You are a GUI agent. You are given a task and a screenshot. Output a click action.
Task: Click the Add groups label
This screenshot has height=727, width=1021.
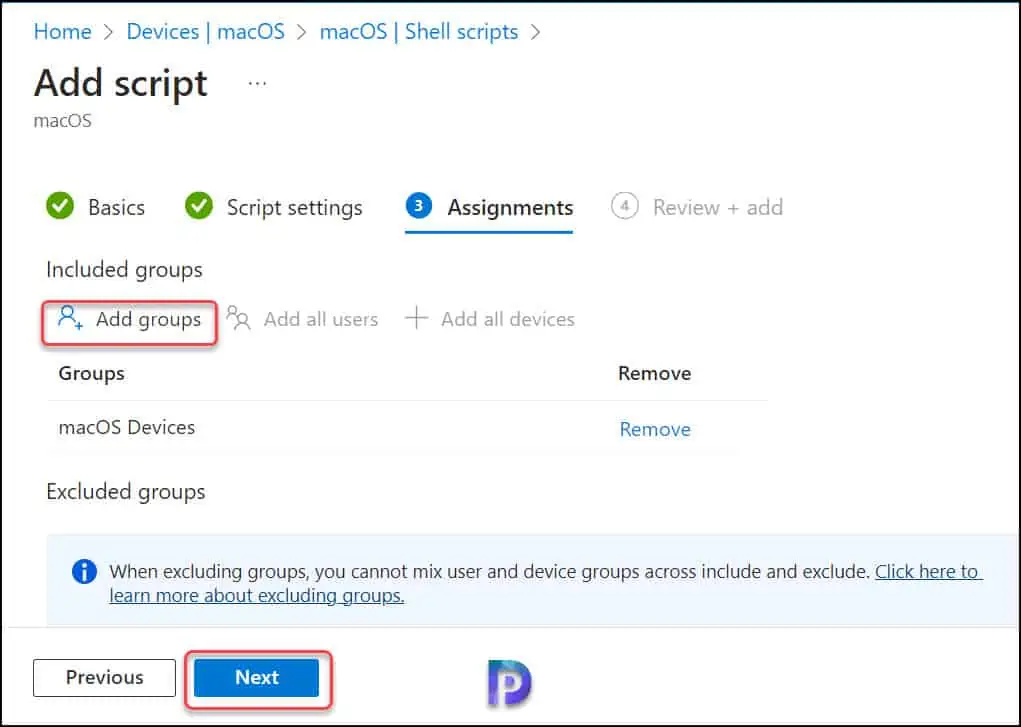click(148, 319)
